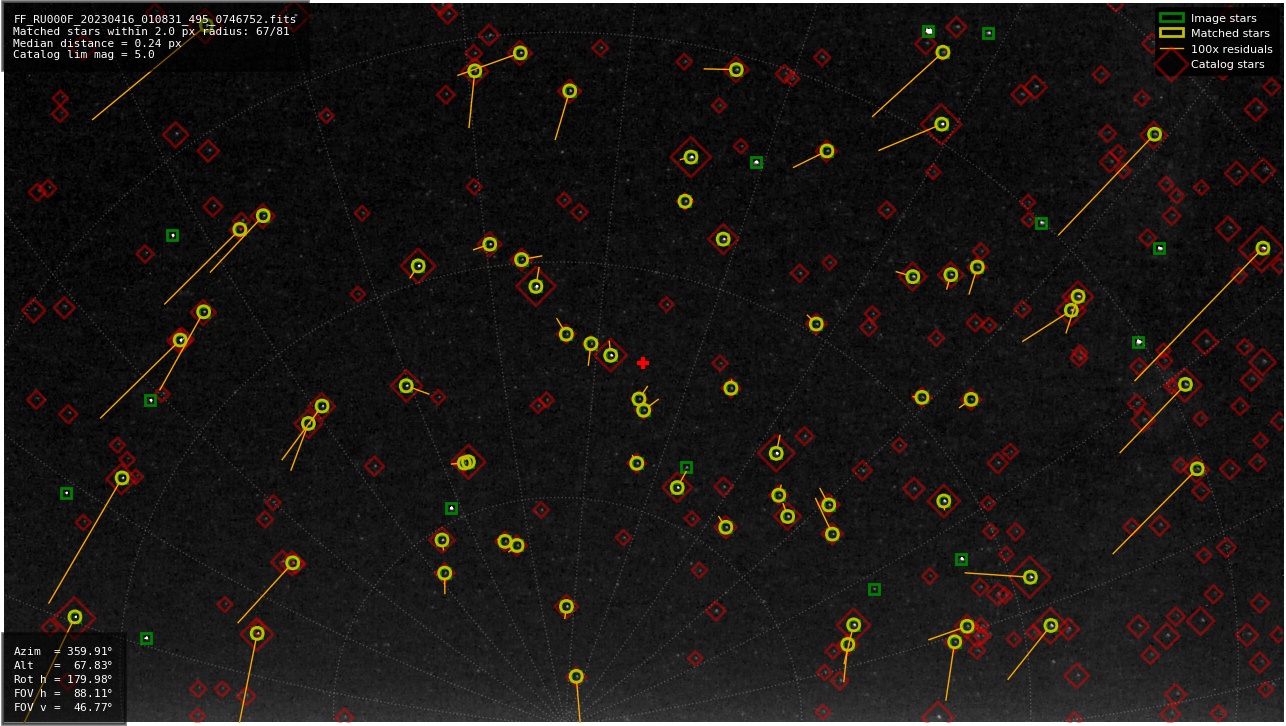The width and height of the screenshot is (1286, 726).
Task: Click the 'Rot h = 179.98°' readout
Action: coord(63,679)
